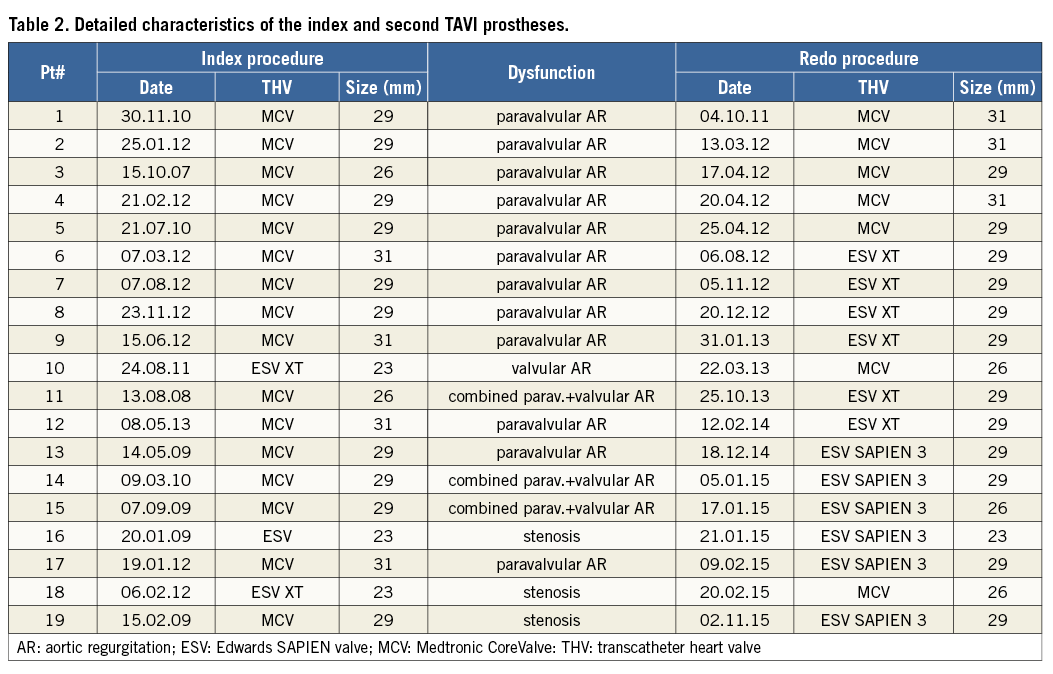The height and width of the screenshot is (674, 1053).
Task: Click the Date header under Index procedure
Action: (156, 87)
